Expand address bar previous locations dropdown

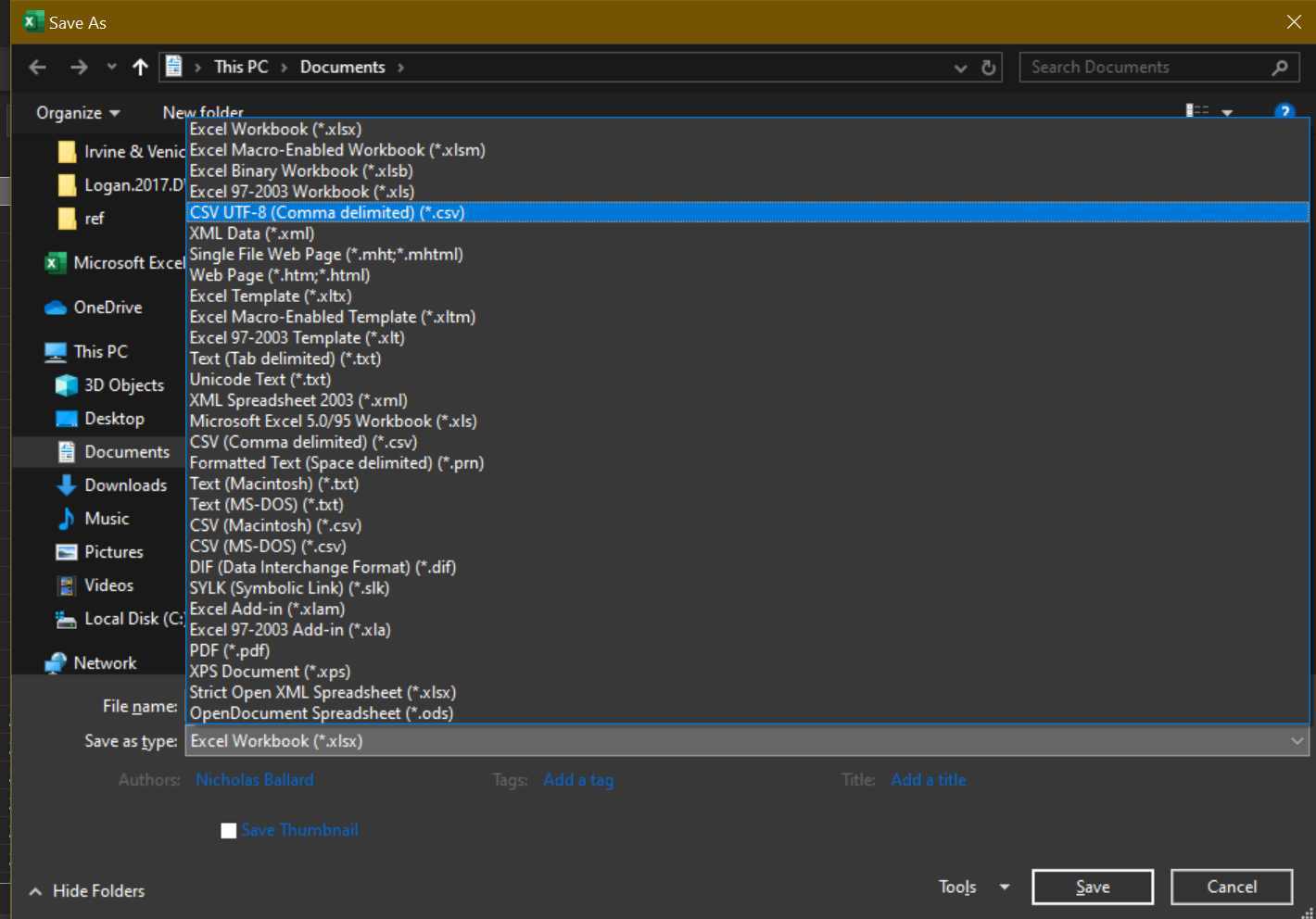pyautogui.click(x=961, y=68)
